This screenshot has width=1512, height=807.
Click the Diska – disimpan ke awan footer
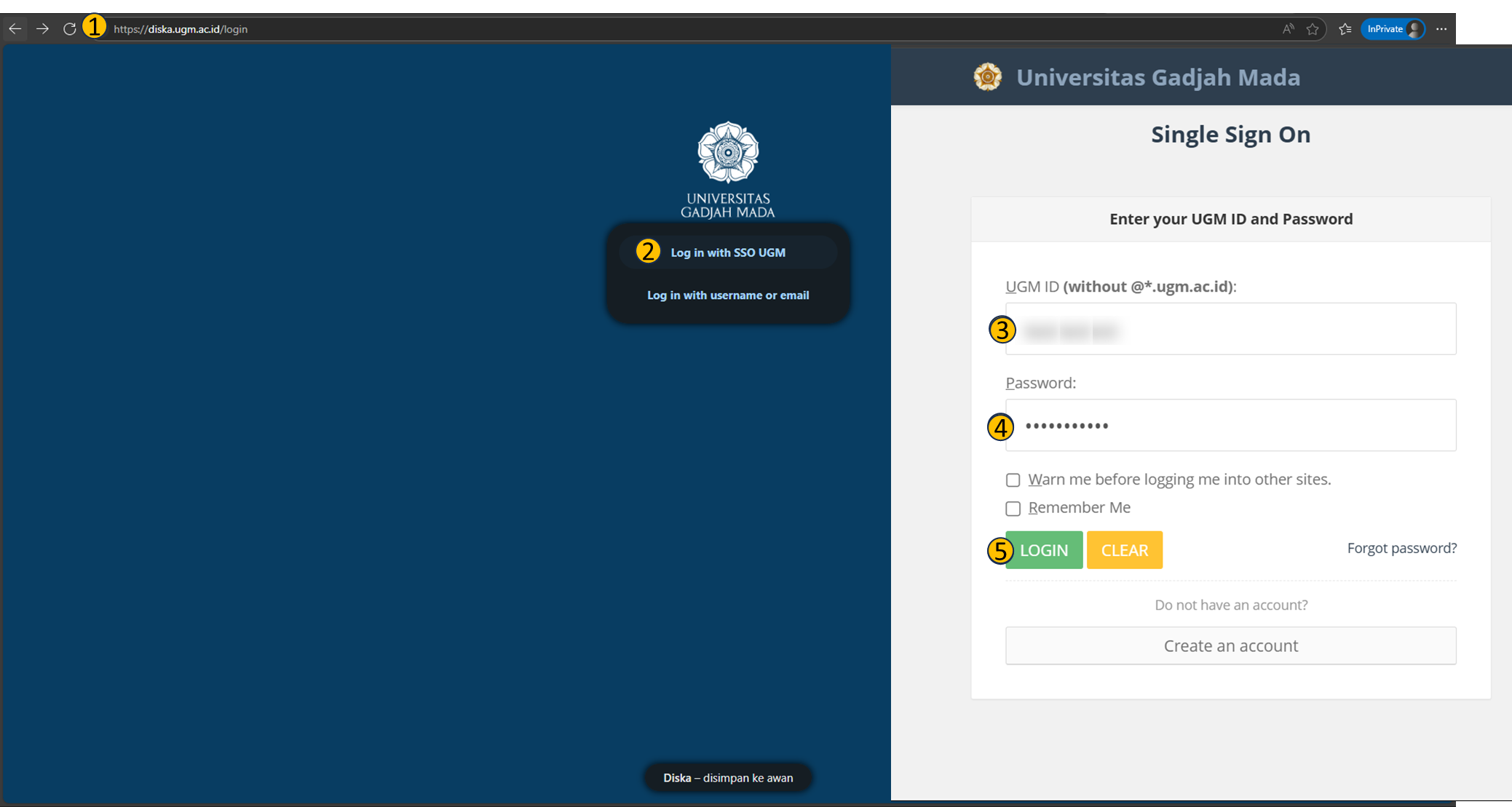[728, 778]
